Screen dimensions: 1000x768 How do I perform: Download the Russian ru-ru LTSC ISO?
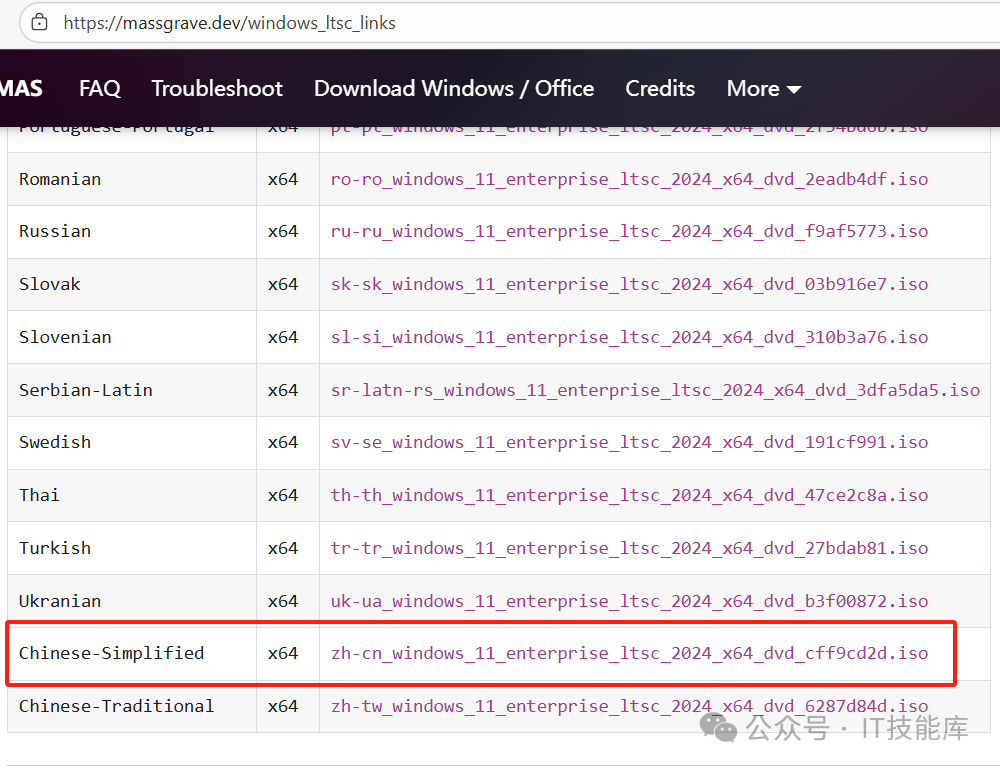click(x=629, y=231)
